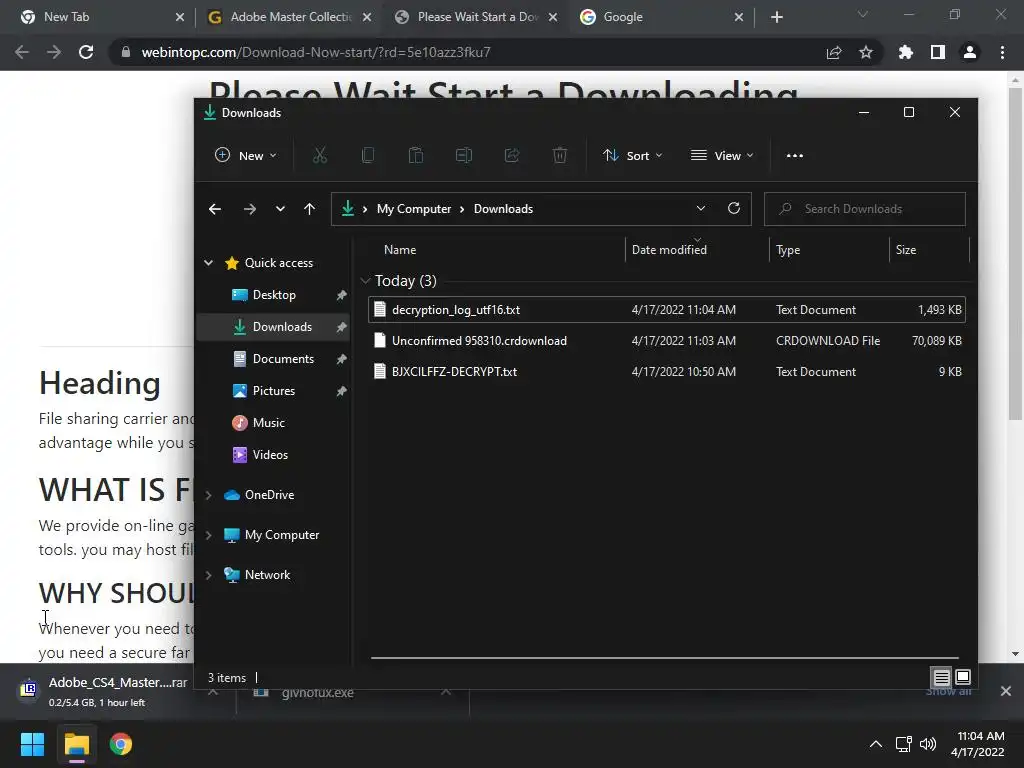The image size is (1024, 768).
Task: Expand My Computer tree node
Action: coord(208,535)
